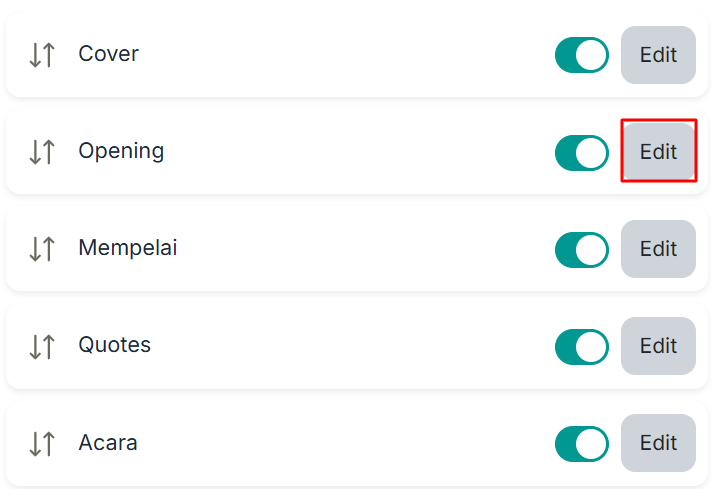This screenshot has width=715, height=489.
Task: Click Edit next to Quotes
Action: [658, 346]
